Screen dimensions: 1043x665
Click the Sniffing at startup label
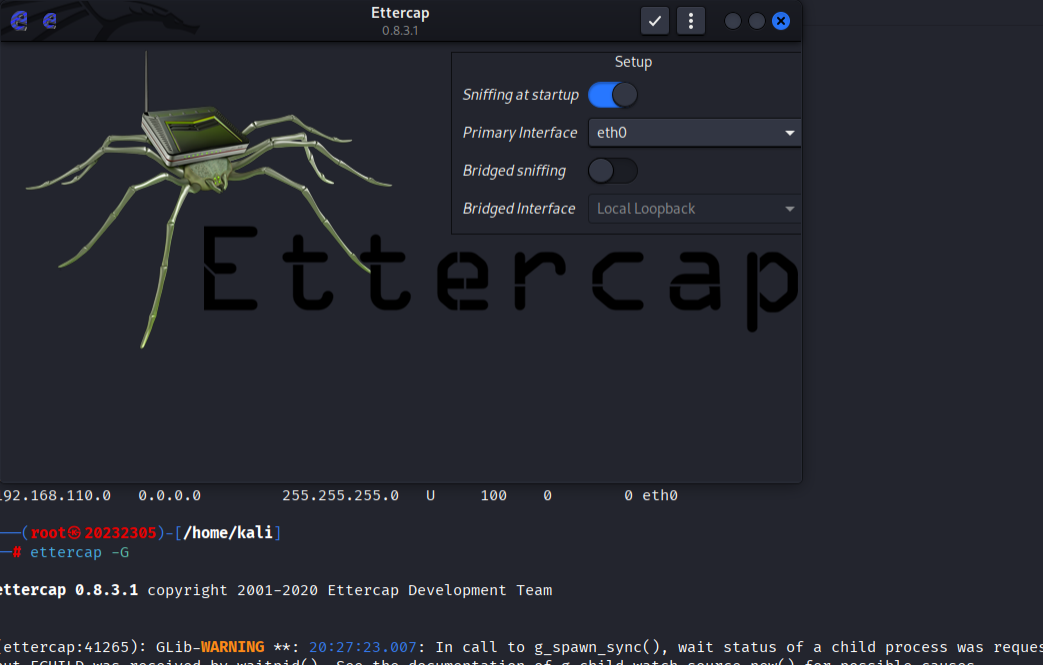tap(521, 95)
